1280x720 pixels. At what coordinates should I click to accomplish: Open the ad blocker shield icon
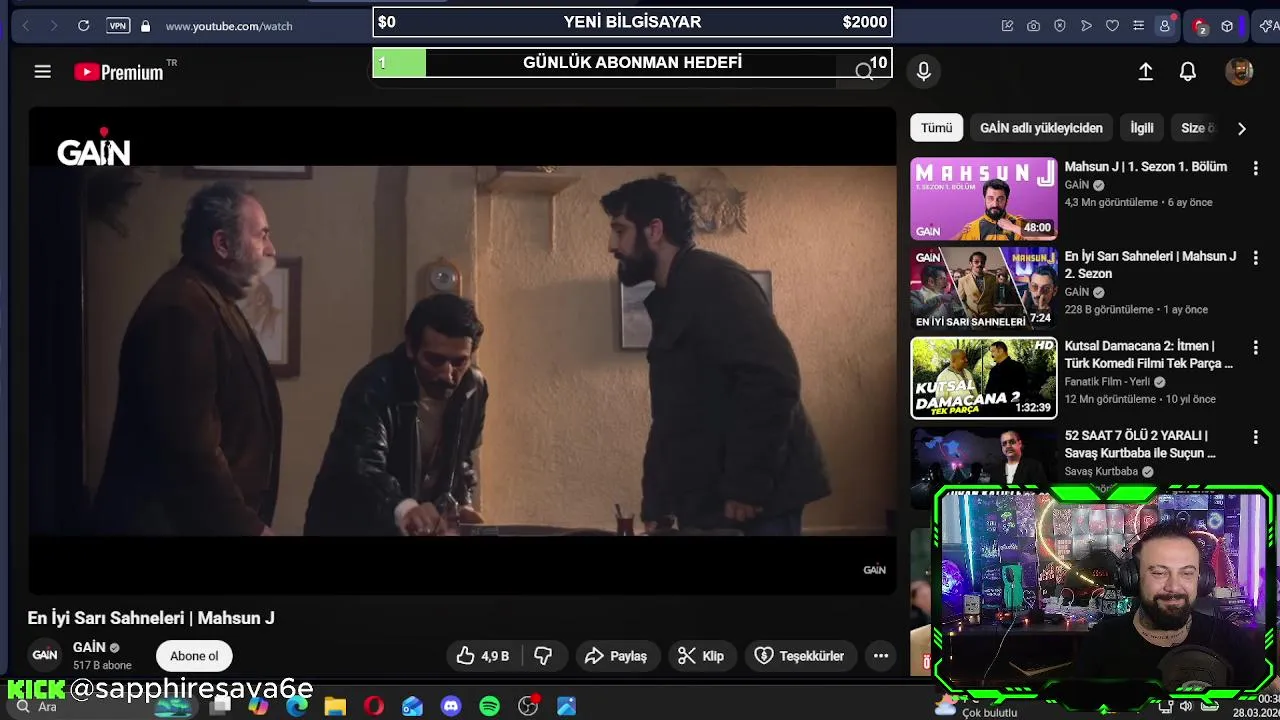point(1060,26)
